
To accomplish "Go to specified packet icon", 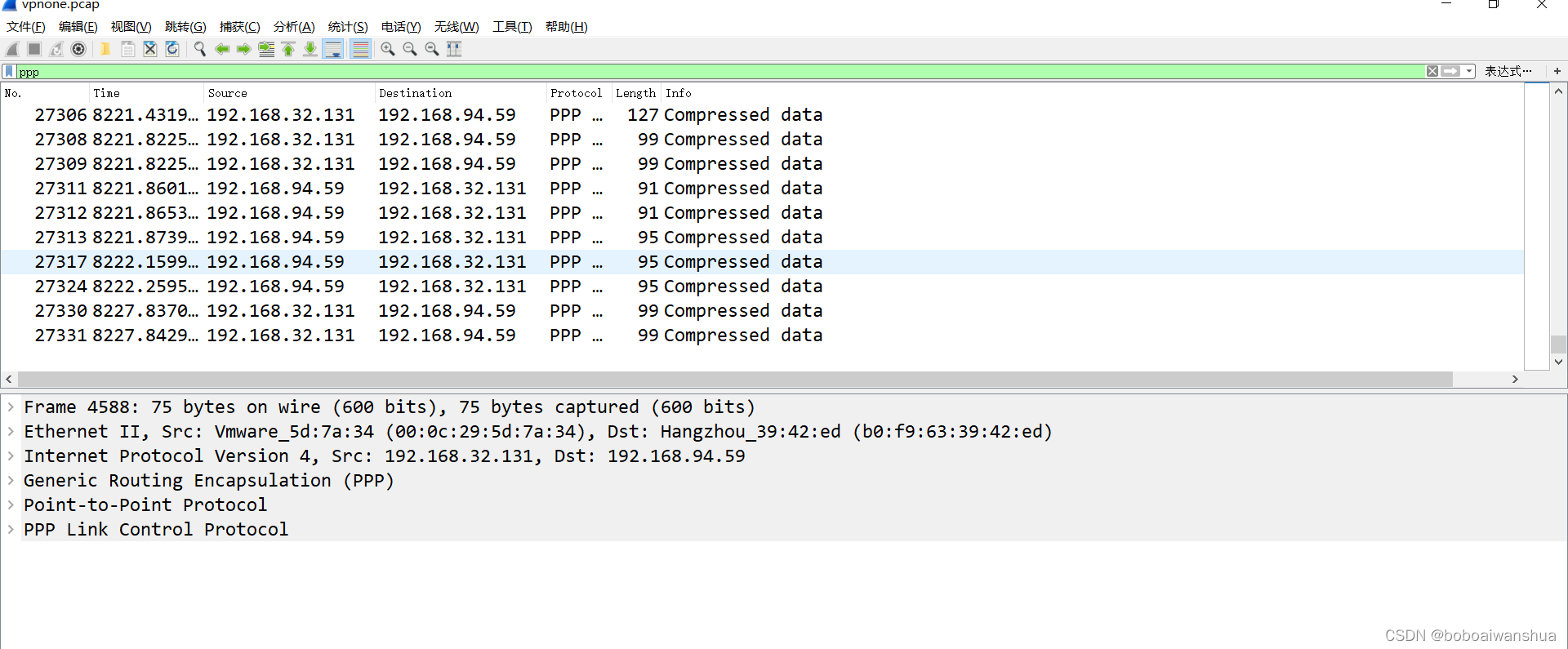I will click(x=266, y=49).
